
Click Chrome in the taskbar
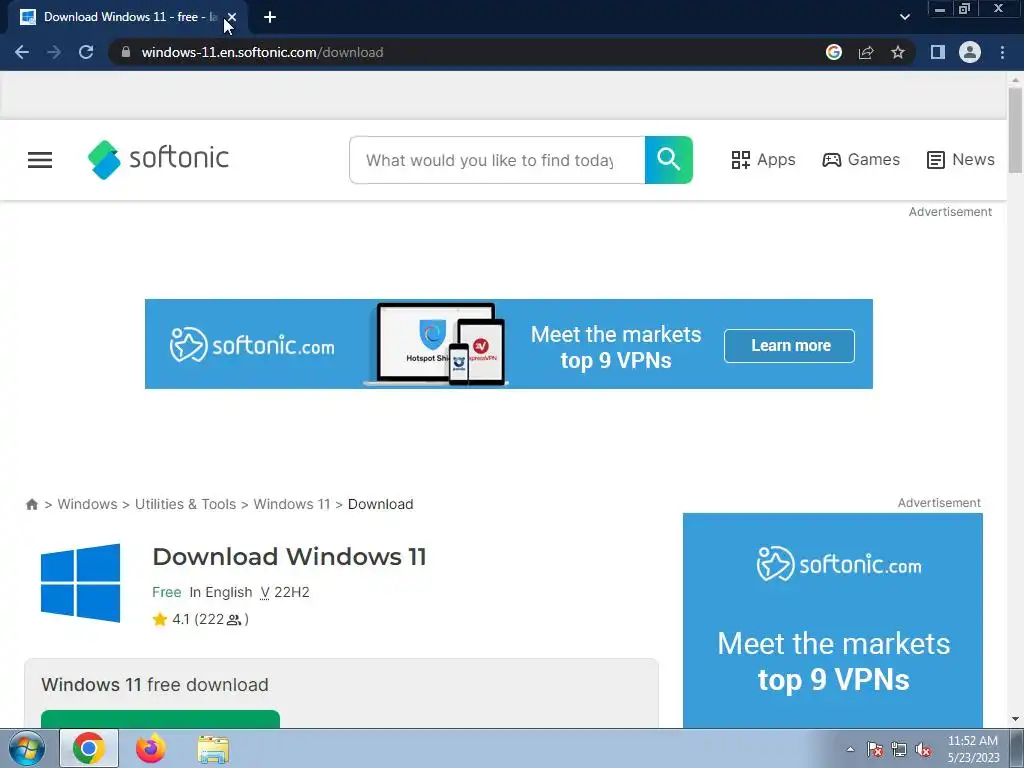click(x=89, y=748)
